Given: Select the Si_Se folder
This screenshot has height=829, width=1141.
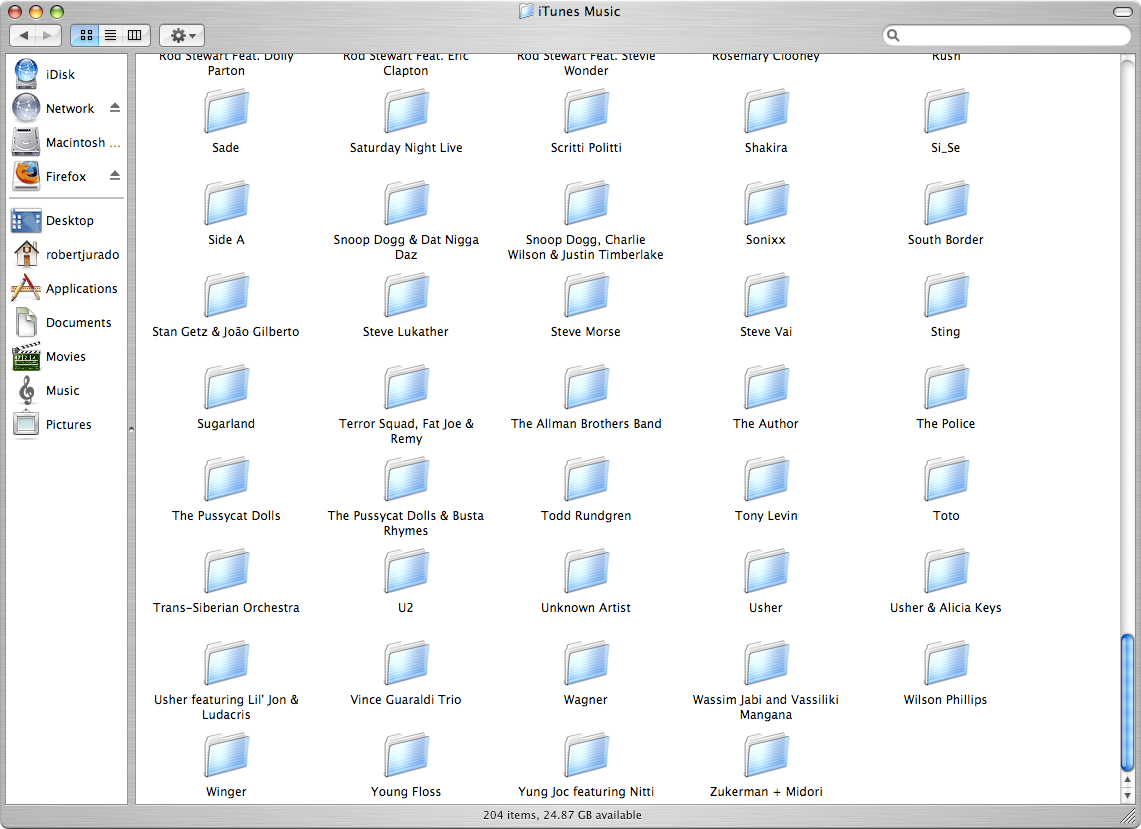Looking at the screenshot, I should click(946, 111).
